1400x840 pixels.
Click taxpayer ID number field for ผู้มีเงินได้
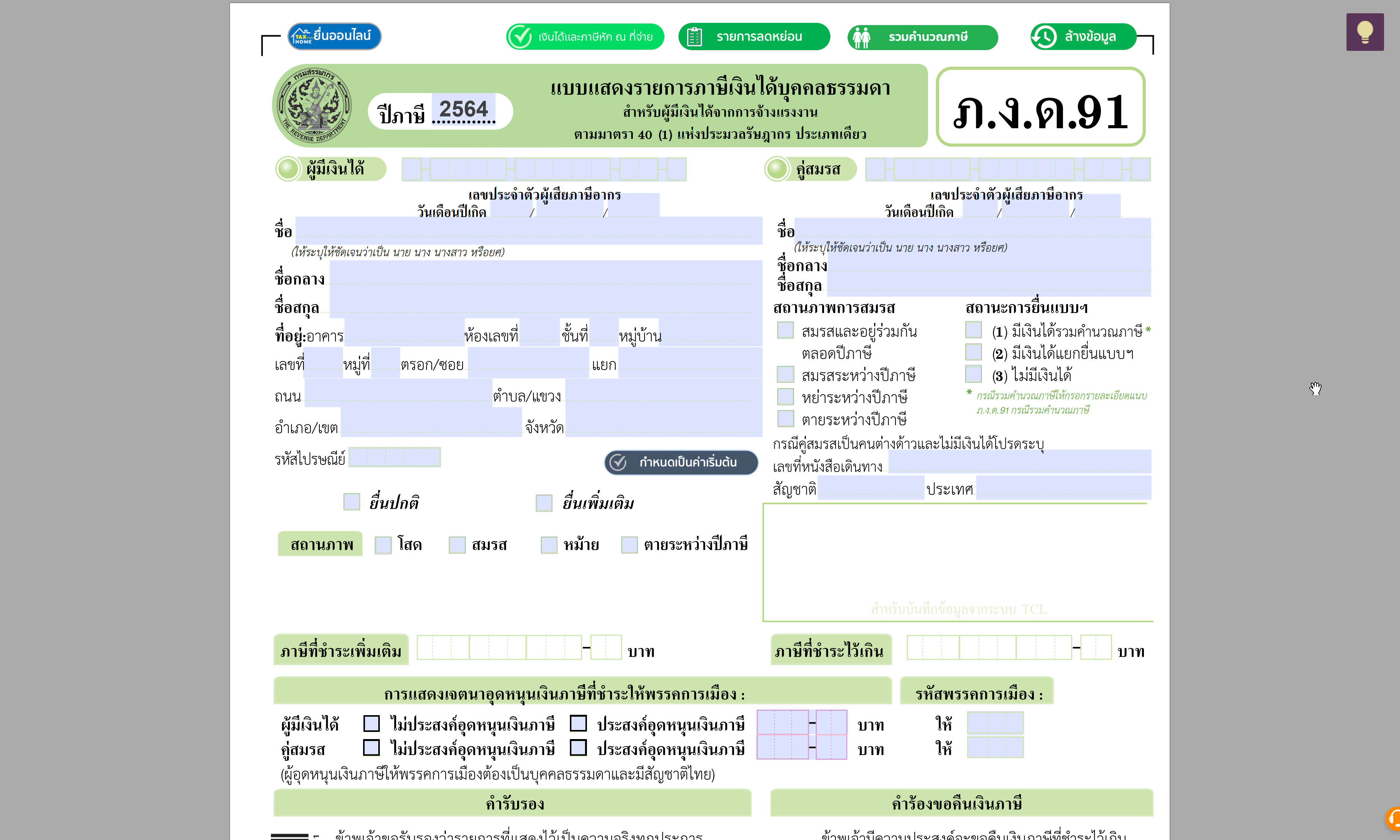coord(544,169)
